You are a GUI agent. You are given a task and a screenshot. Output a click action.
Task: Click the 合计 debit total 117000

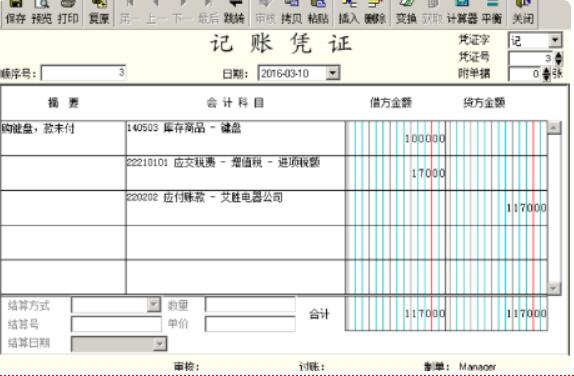pos(425,313)
